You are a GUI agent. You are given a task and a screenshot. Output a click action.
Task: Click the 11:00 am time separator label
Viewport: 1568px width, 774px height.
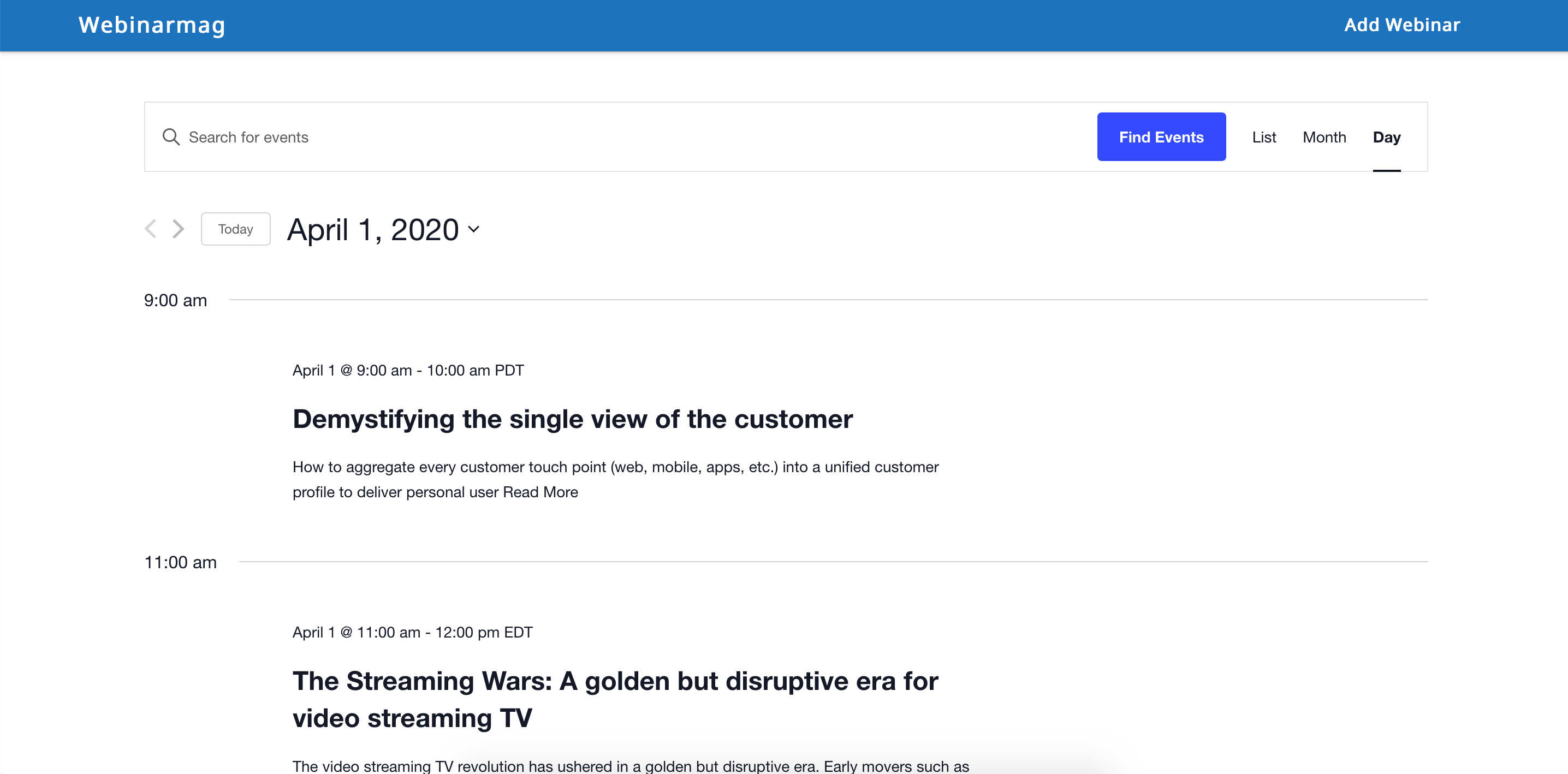tap(180, 562)
